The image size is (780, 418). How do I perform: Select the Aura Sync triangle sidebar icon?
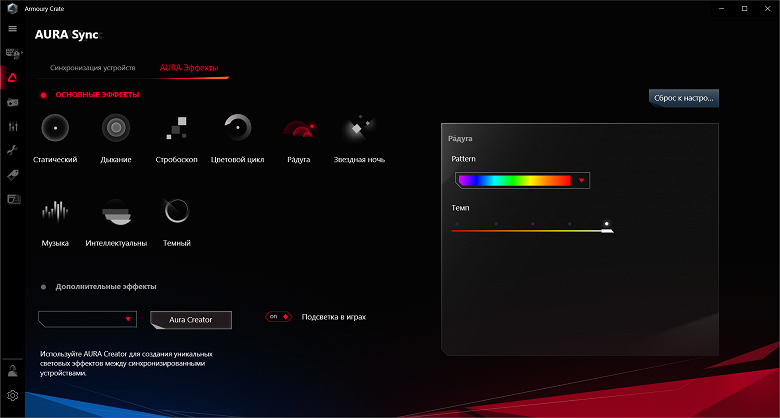[13, 78]
